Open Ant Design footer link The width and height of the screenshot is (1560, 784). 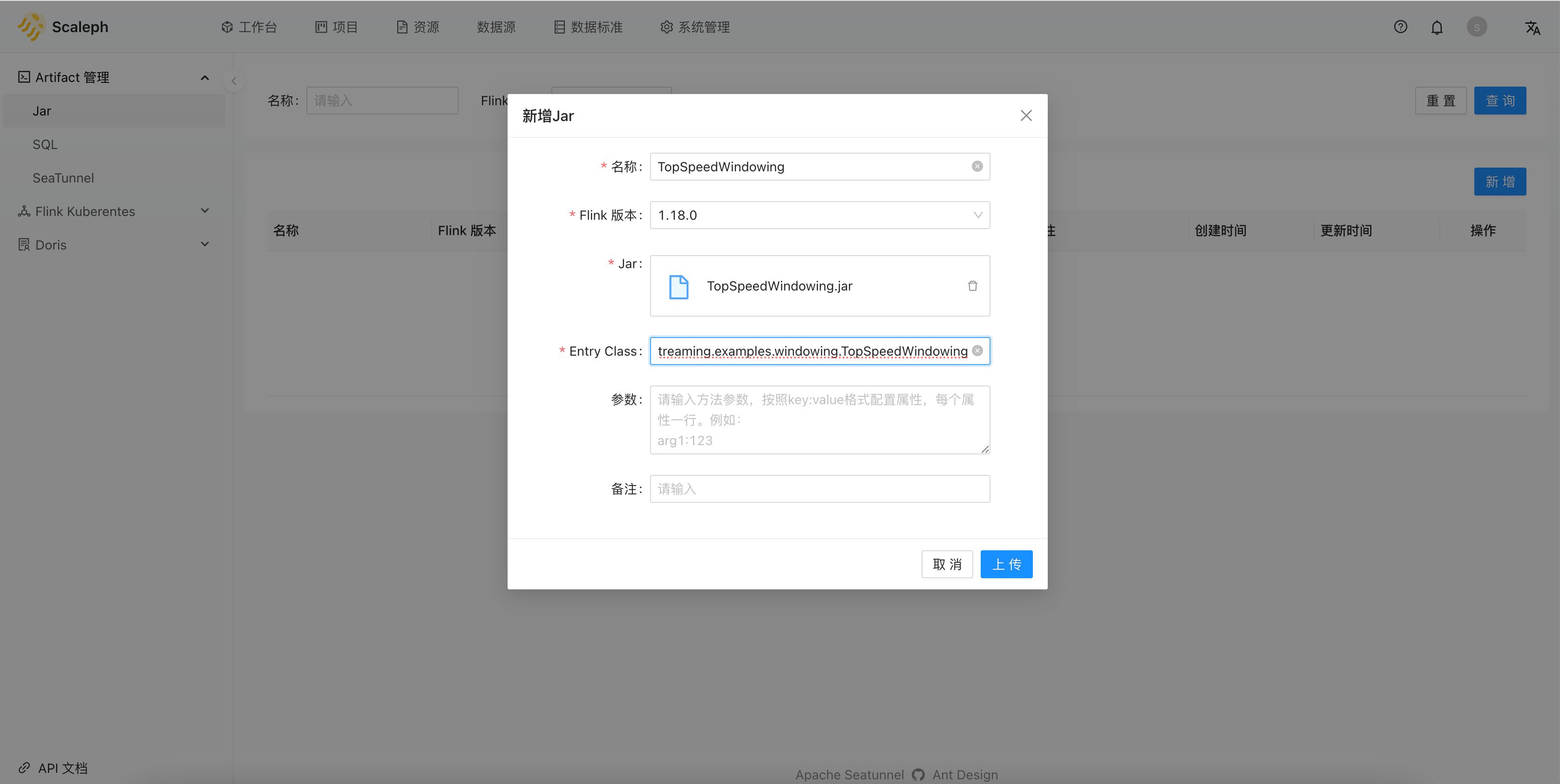pos(965,774)
